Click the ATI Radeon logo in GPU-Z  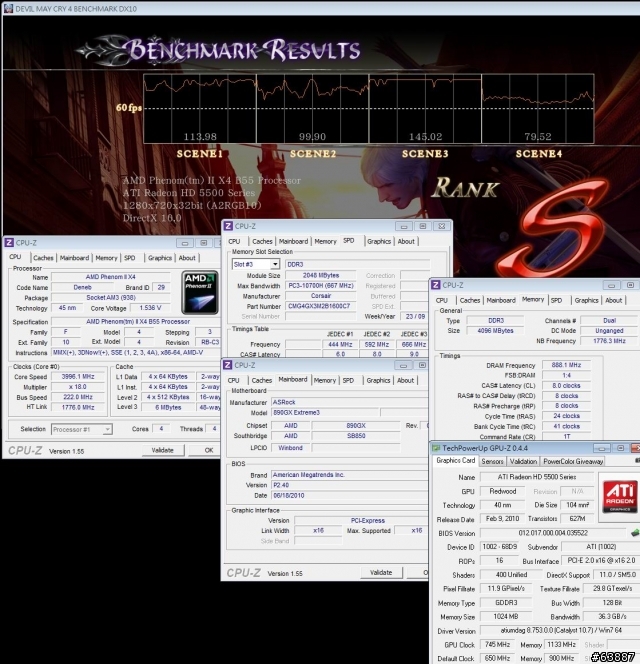point(620,497)
